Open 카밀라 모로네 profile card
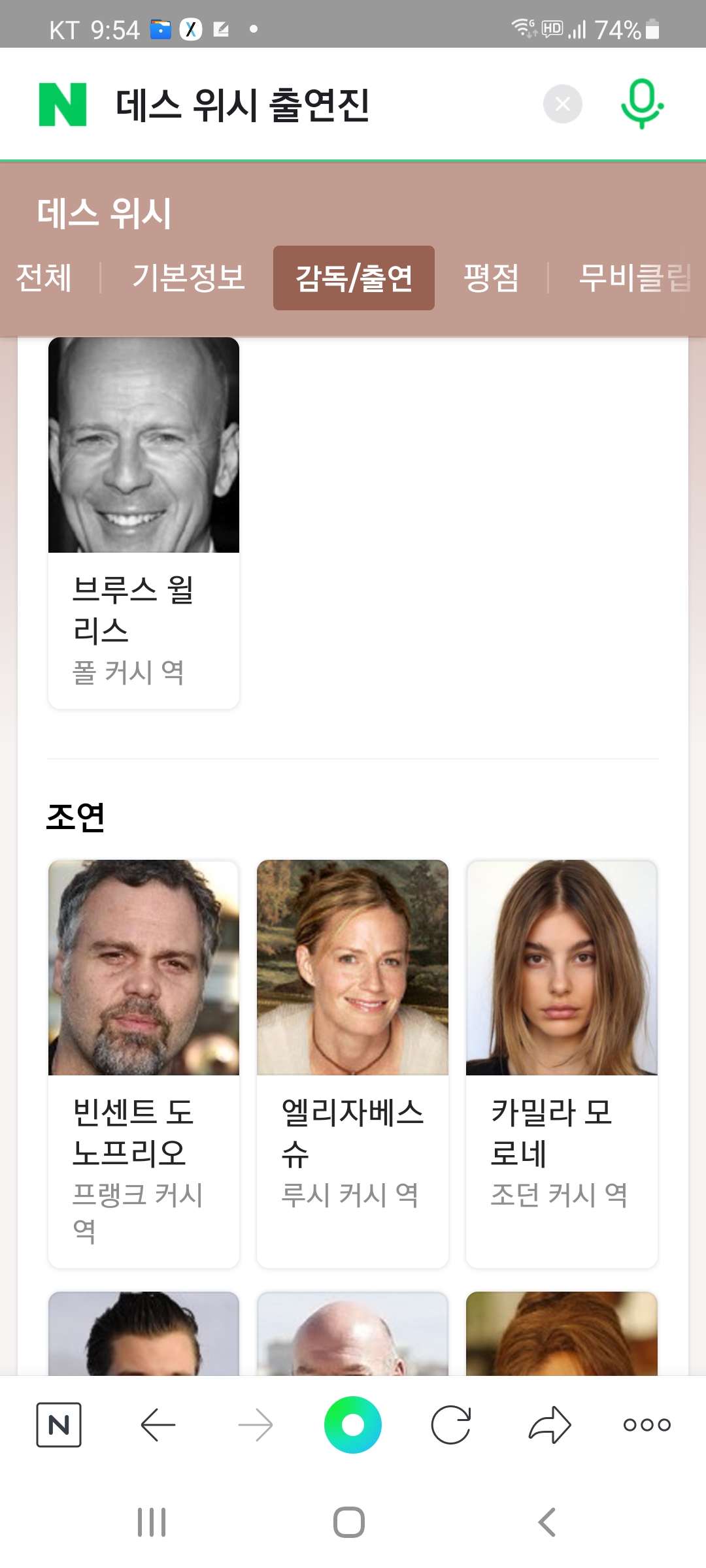Screen dimensions: 706x1568 click(x=562, y=1064)
